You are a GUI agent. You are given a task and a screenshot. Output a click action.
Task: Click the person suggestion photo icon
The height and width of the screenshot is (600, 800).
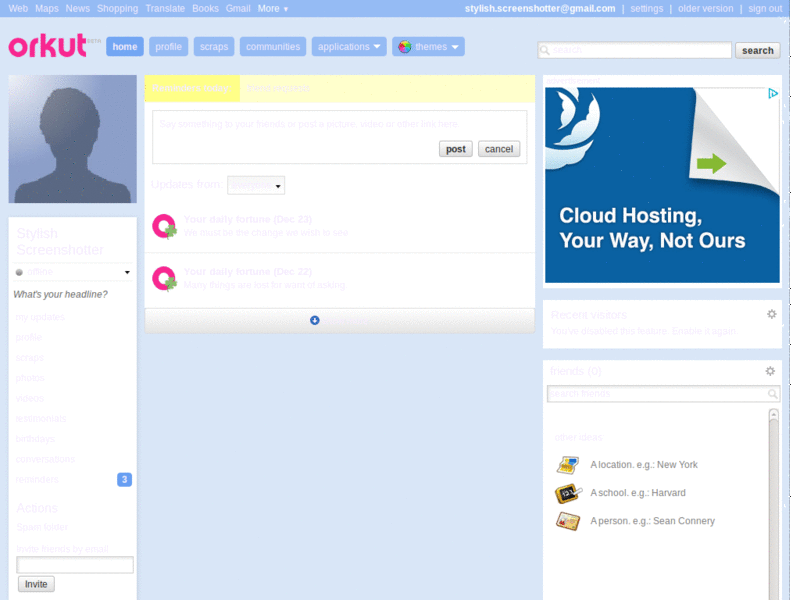568,521
